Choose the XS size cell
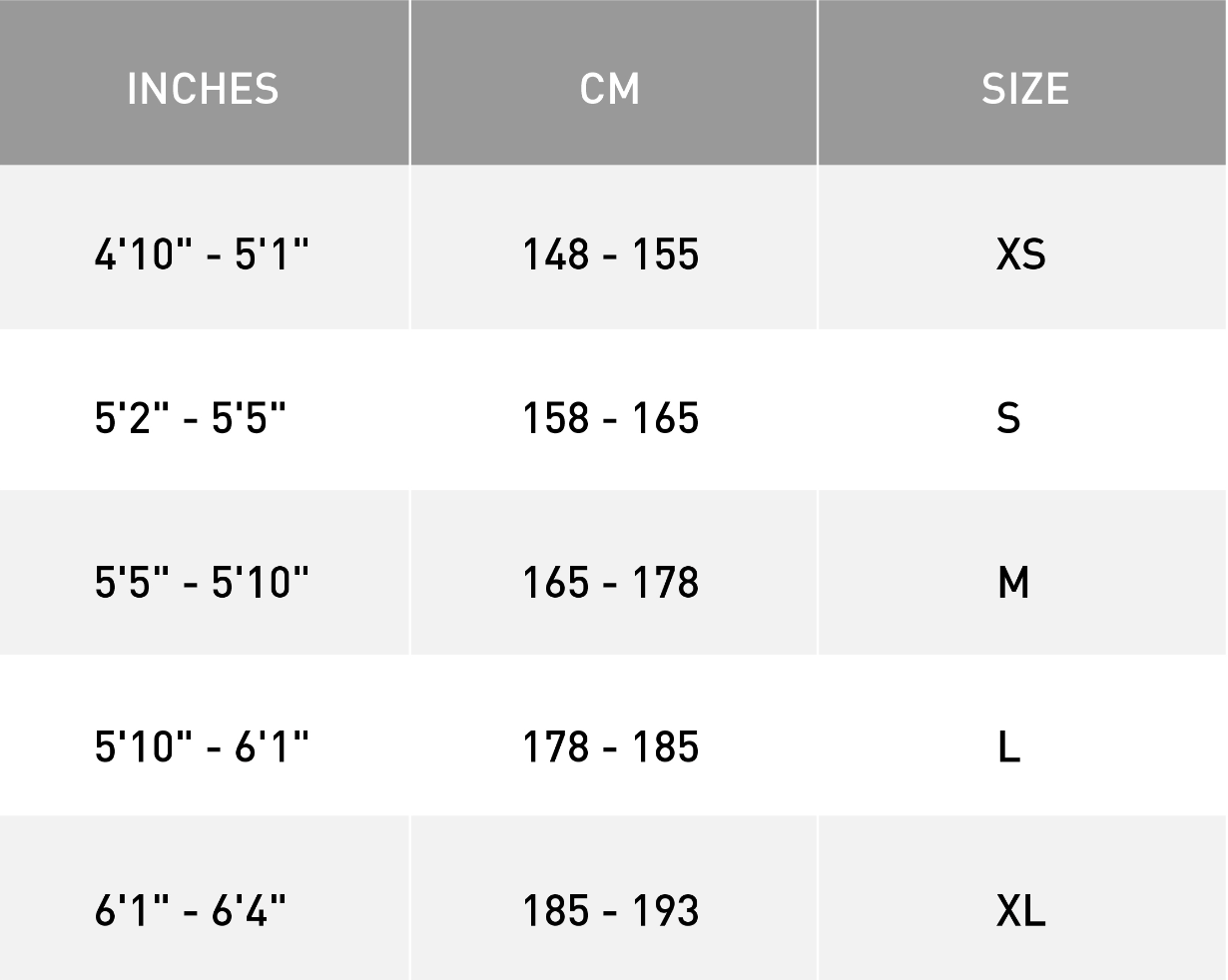This screenshot has width=1228, height=980. [1021, 254]
